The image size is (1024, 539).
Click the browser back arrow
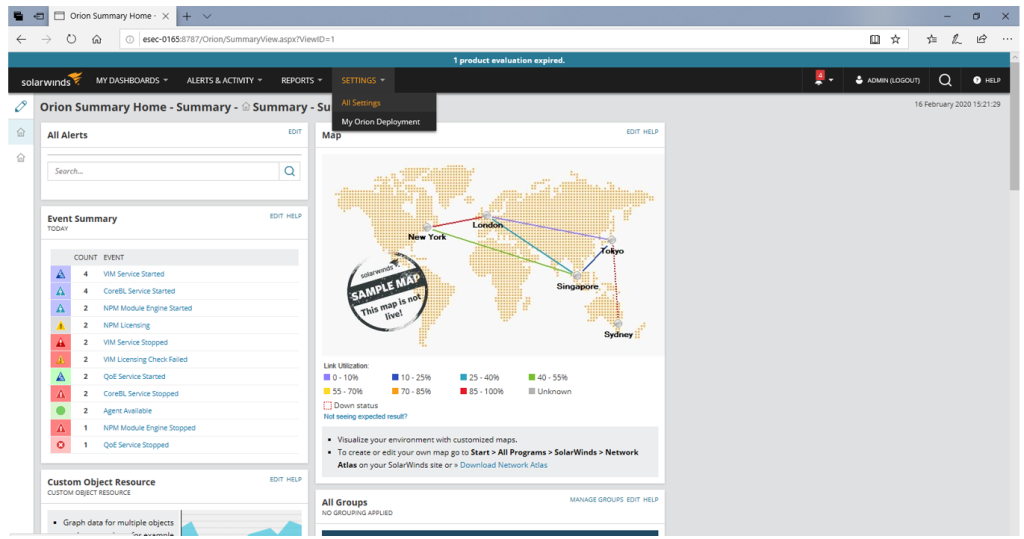[22, 39]
